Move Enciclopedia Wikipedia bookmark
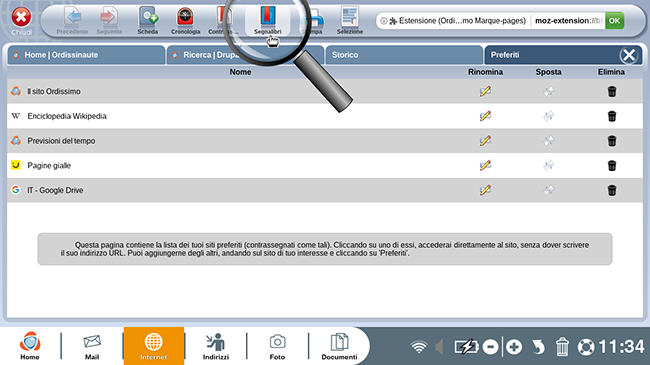Image resolution: width=650 pixels, height=365 pixels. (548, 116)
